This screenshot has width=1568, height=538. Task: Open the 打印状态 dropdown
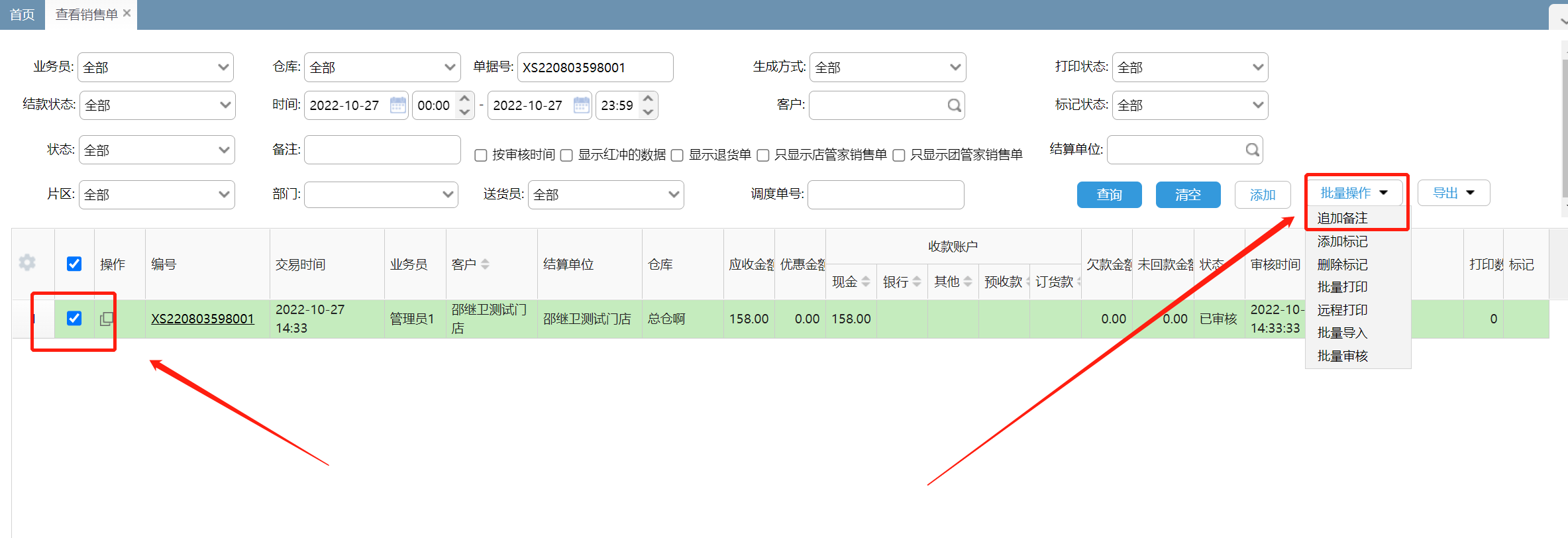(1190, 68)
